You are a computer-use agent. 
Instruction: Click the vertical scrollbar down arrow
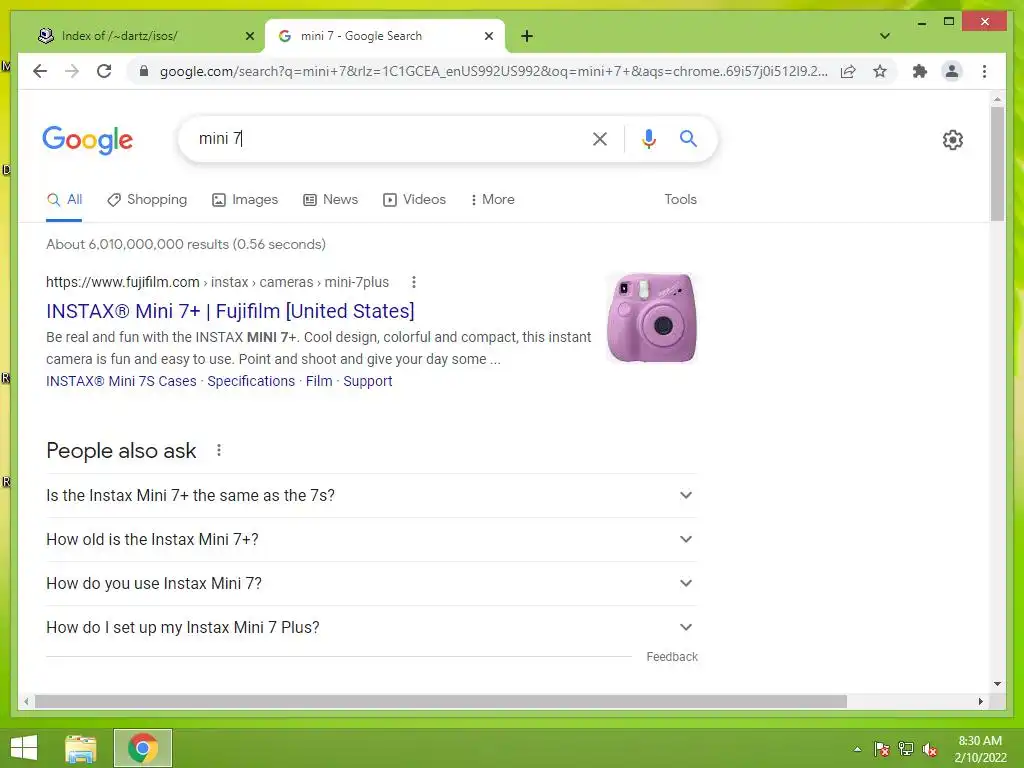click(997, 684)
